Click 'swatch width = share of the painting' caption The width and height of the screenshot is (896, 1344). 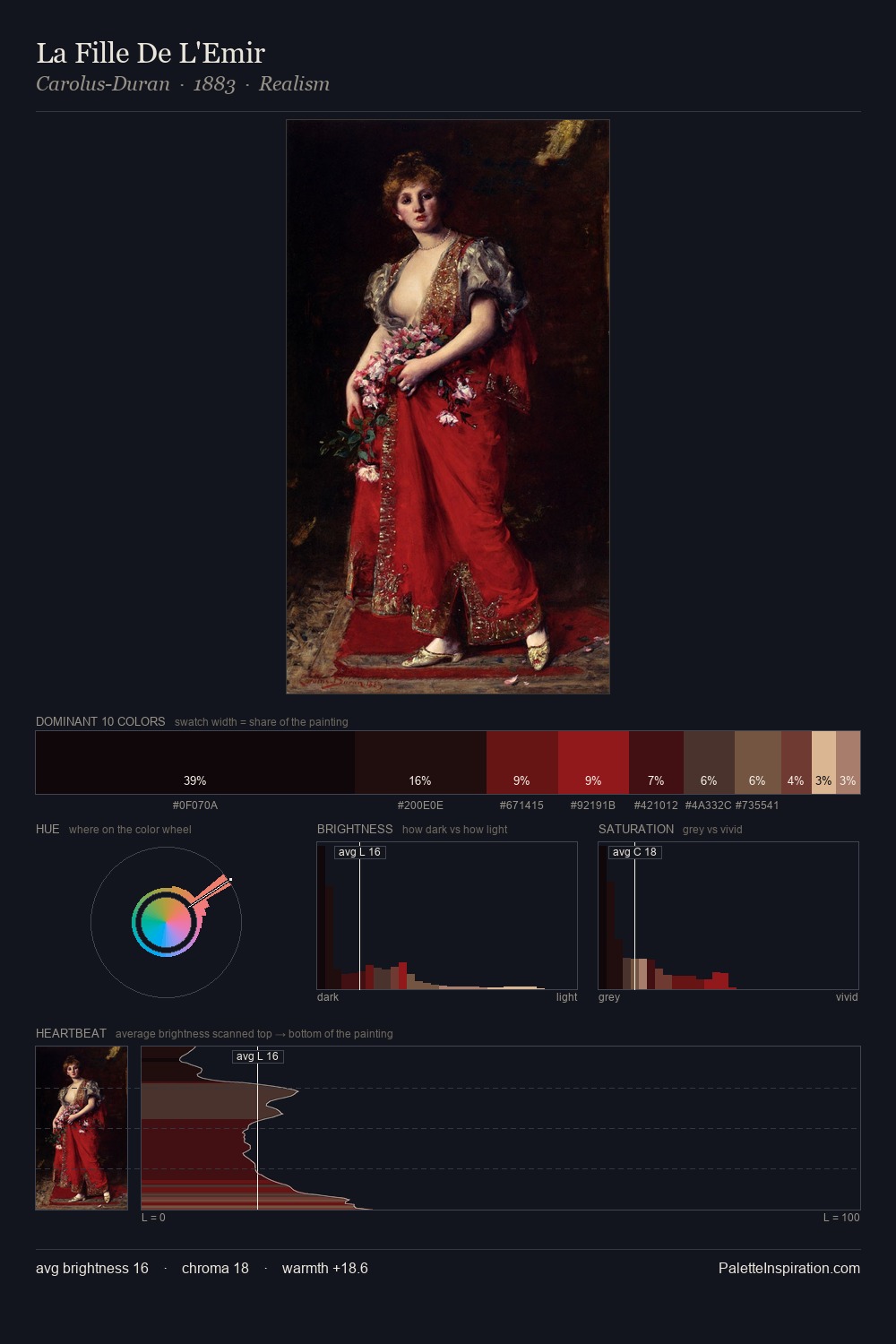click(262, 722)
